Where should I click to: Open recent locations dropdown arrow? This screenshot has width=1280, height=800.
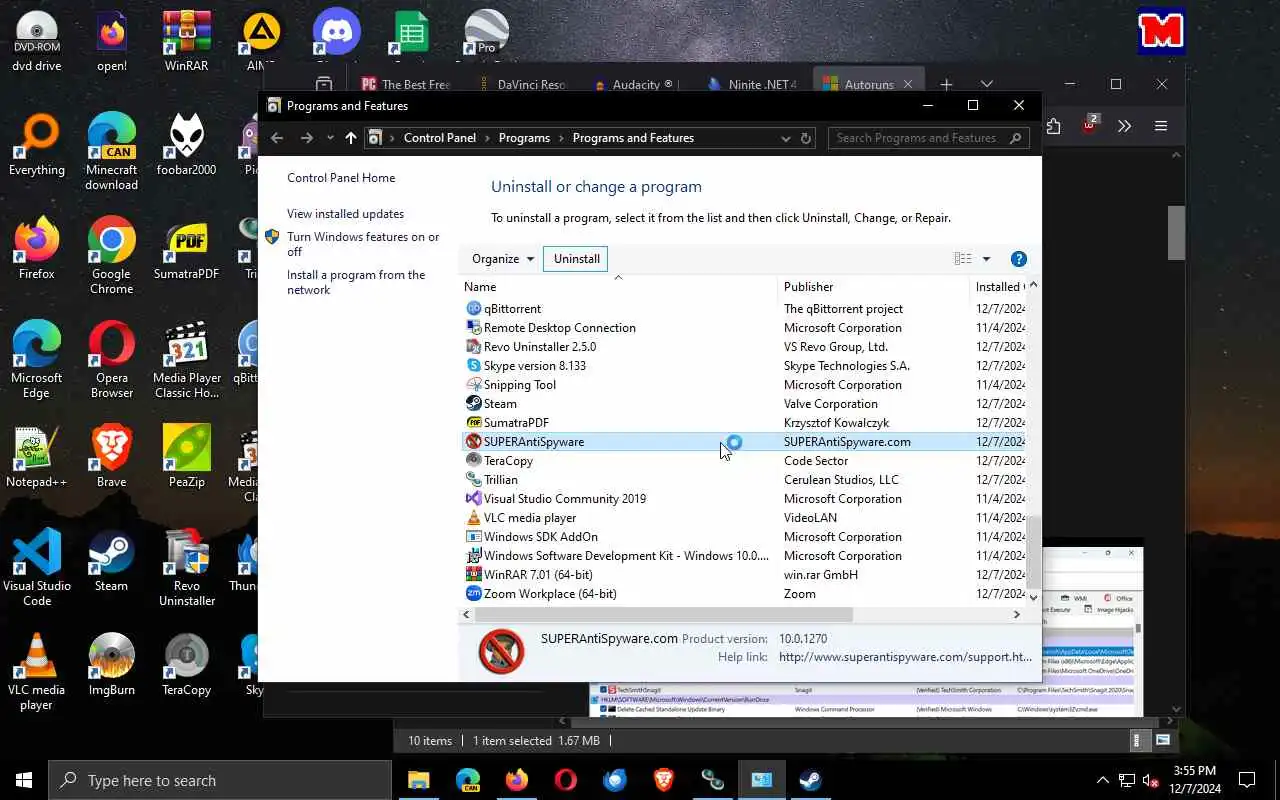(330, 138)
